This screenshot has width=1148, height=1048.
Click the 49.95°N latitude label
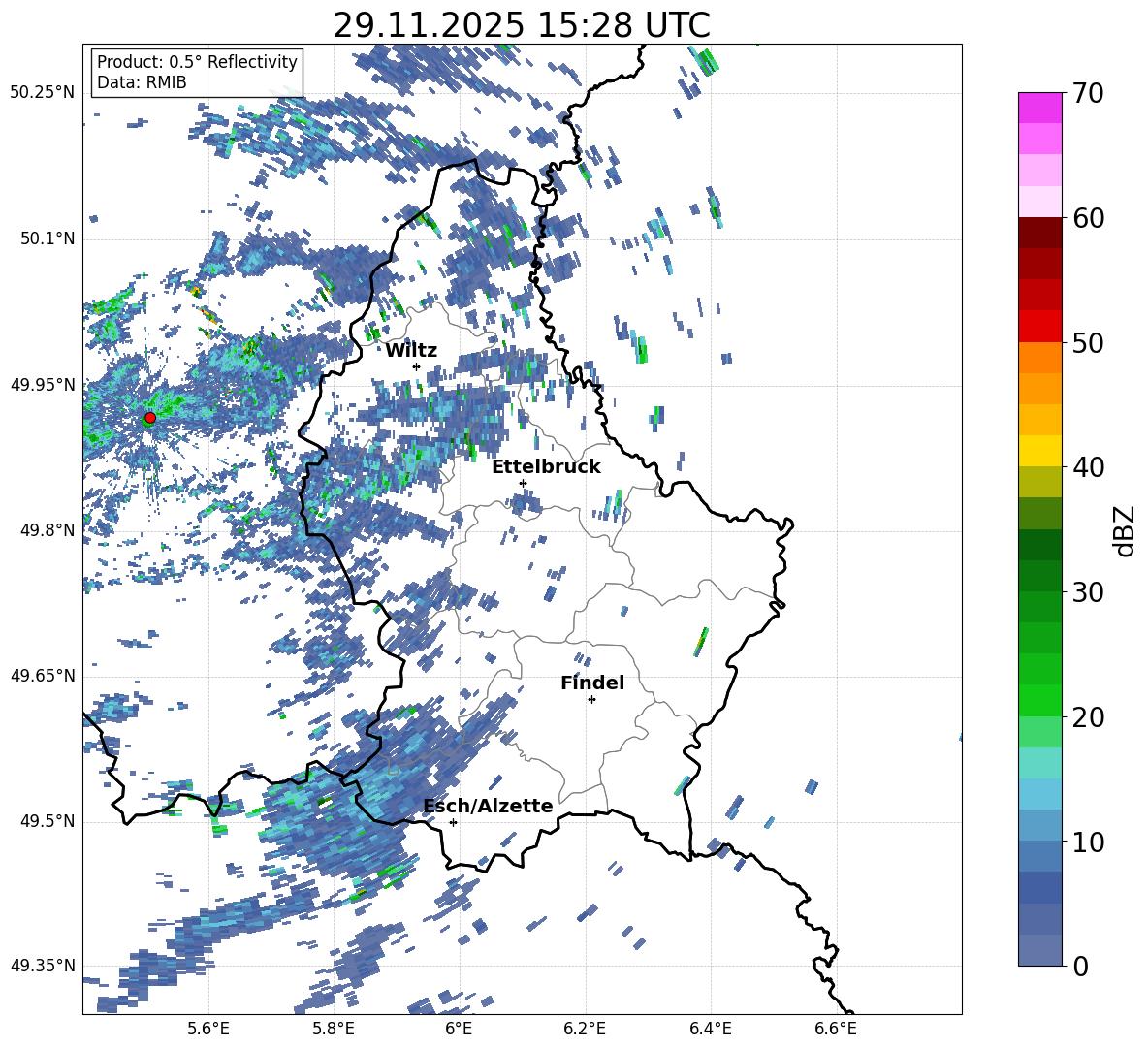coord(43,384)
